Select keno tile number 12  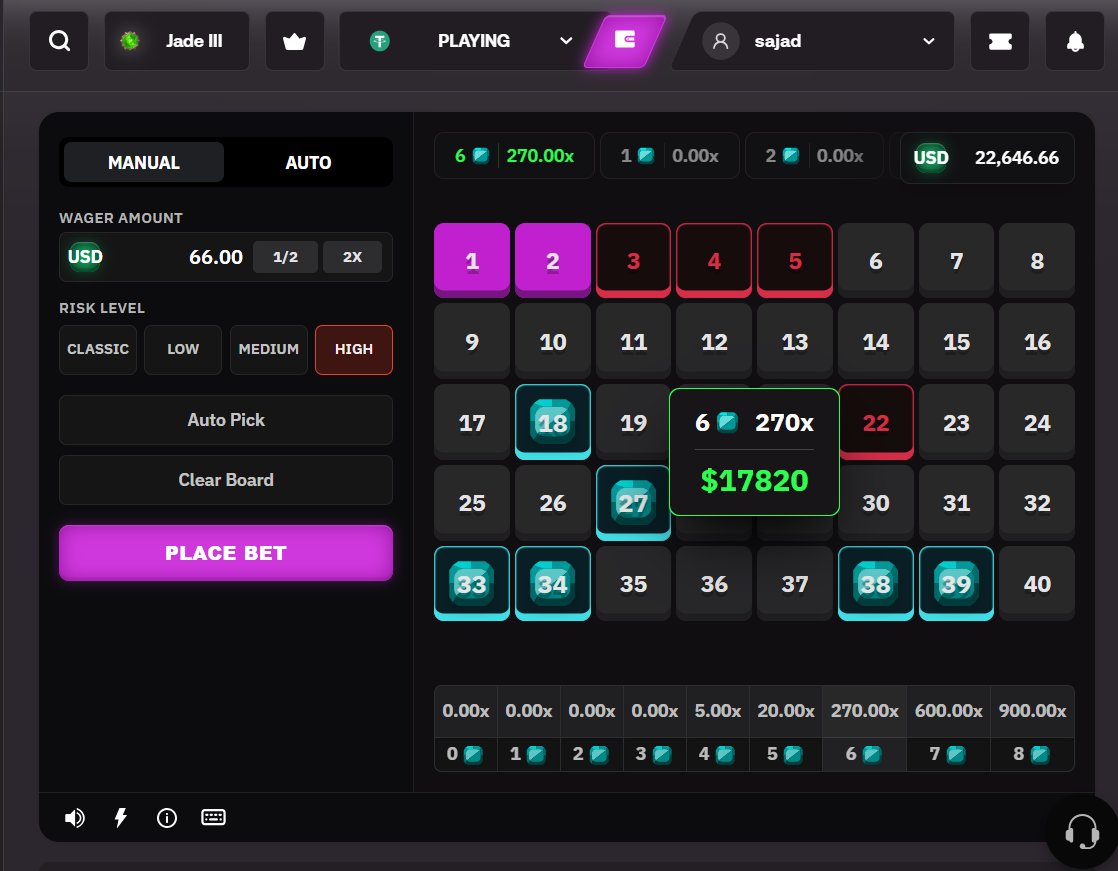pyautogui.click(x=714, y=341)
